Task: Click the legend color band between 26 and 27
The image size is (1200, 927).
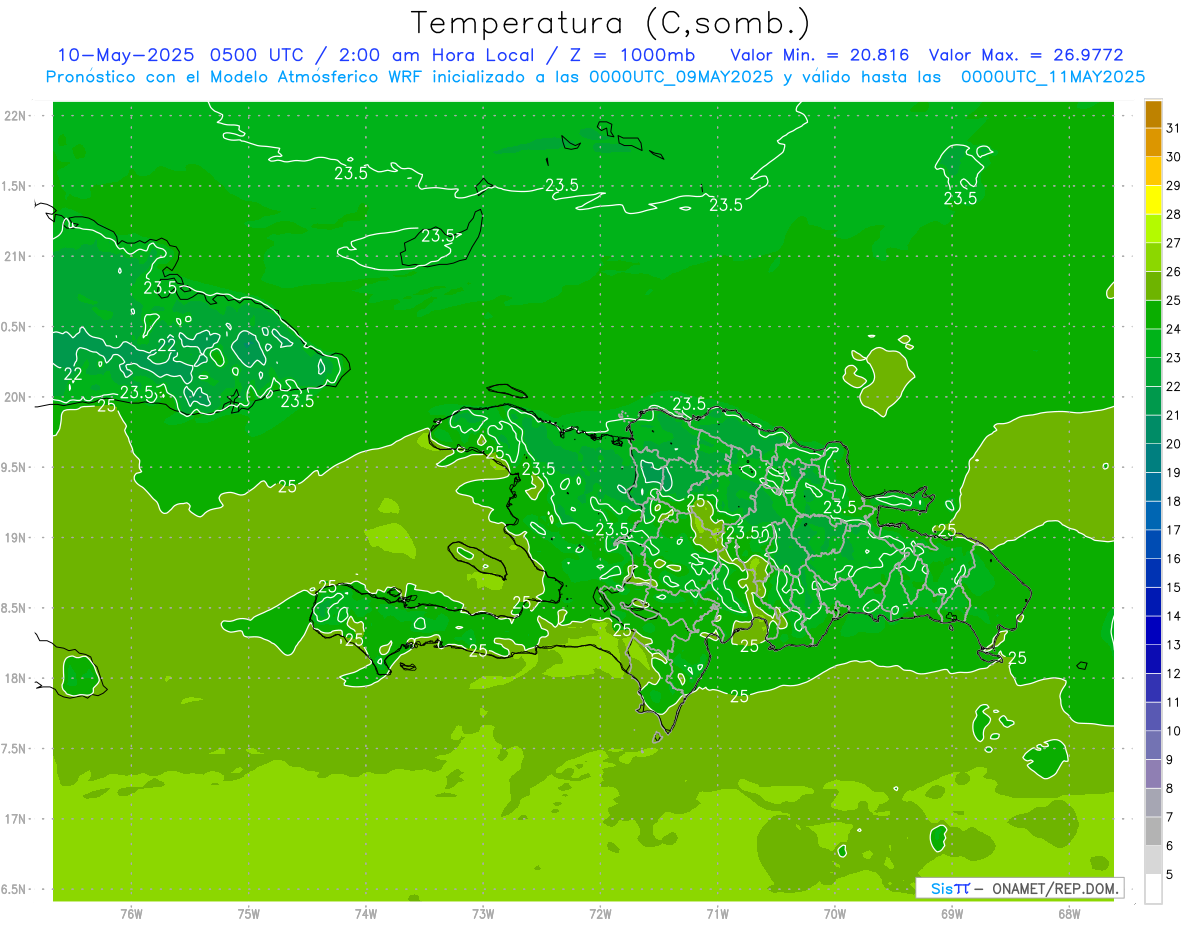Action: [x=1153, y=257]
